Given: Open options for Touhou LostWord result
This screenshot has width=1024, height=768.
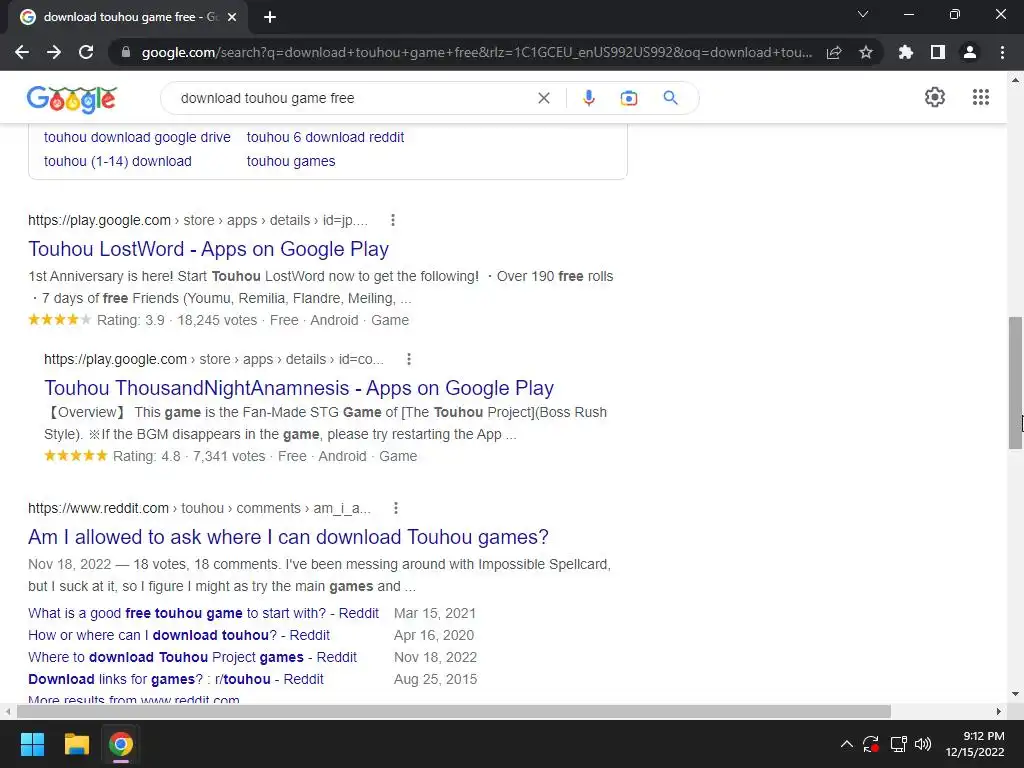Looking at the screenshot, I should (392, 220).
